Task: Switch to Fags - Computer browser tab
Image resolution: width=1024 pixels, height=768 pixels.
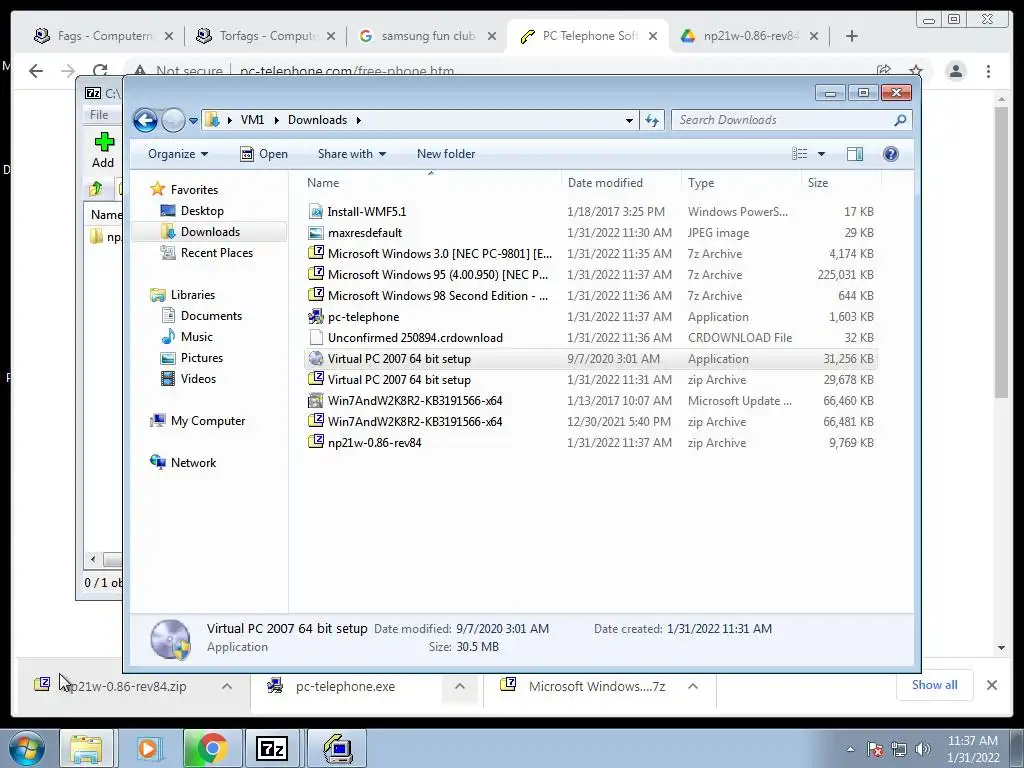Action: tap(104, 36)
